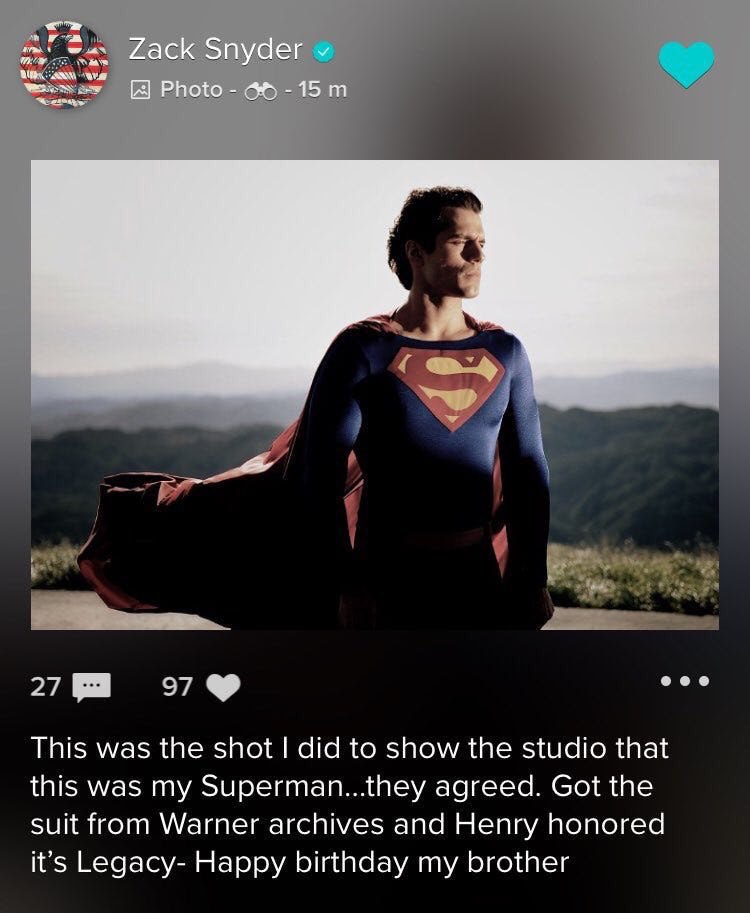The image size is (750, 913).
Task: Click the small Photo type icon
Action: click(141, 90)
